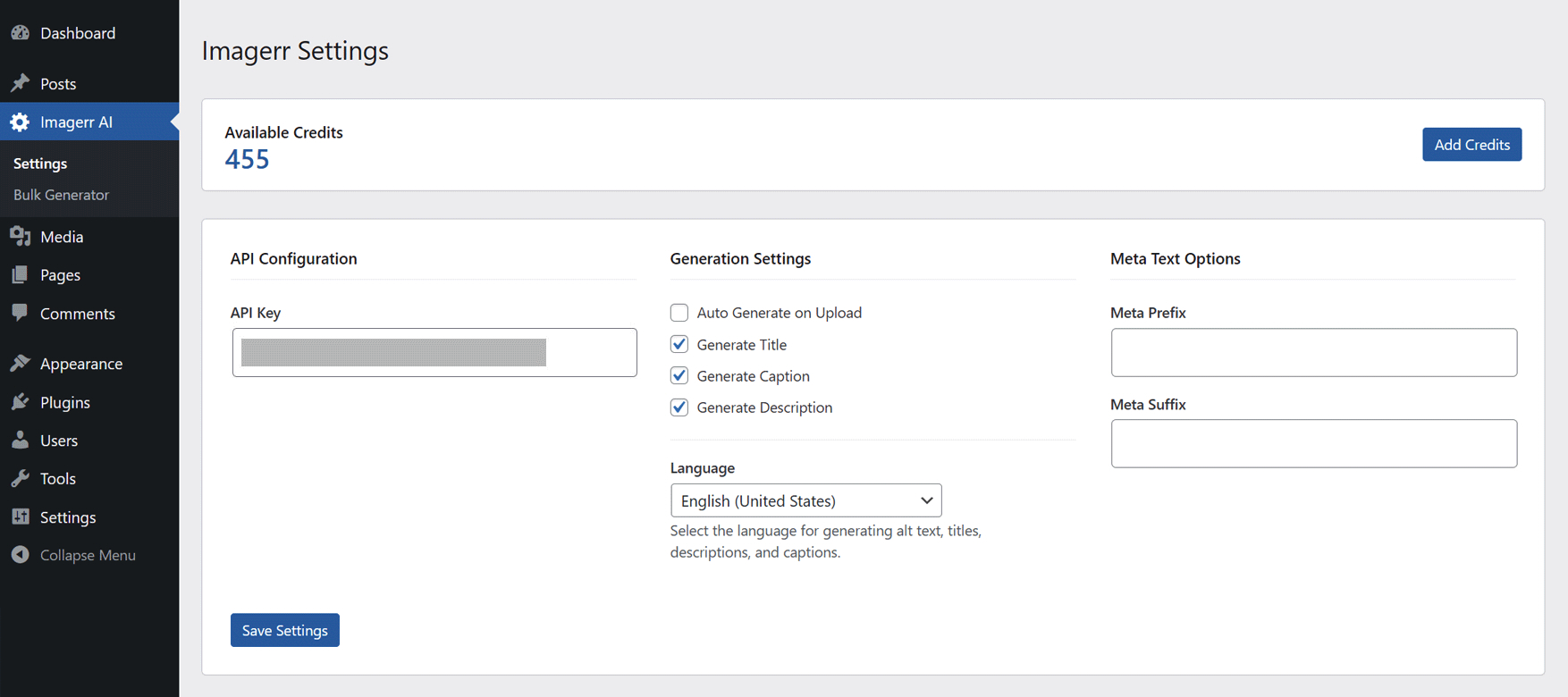Uncheck the Generate Caption checkbox
The height and width of the screenshot is (697, 1568).
tap(679, 375)
